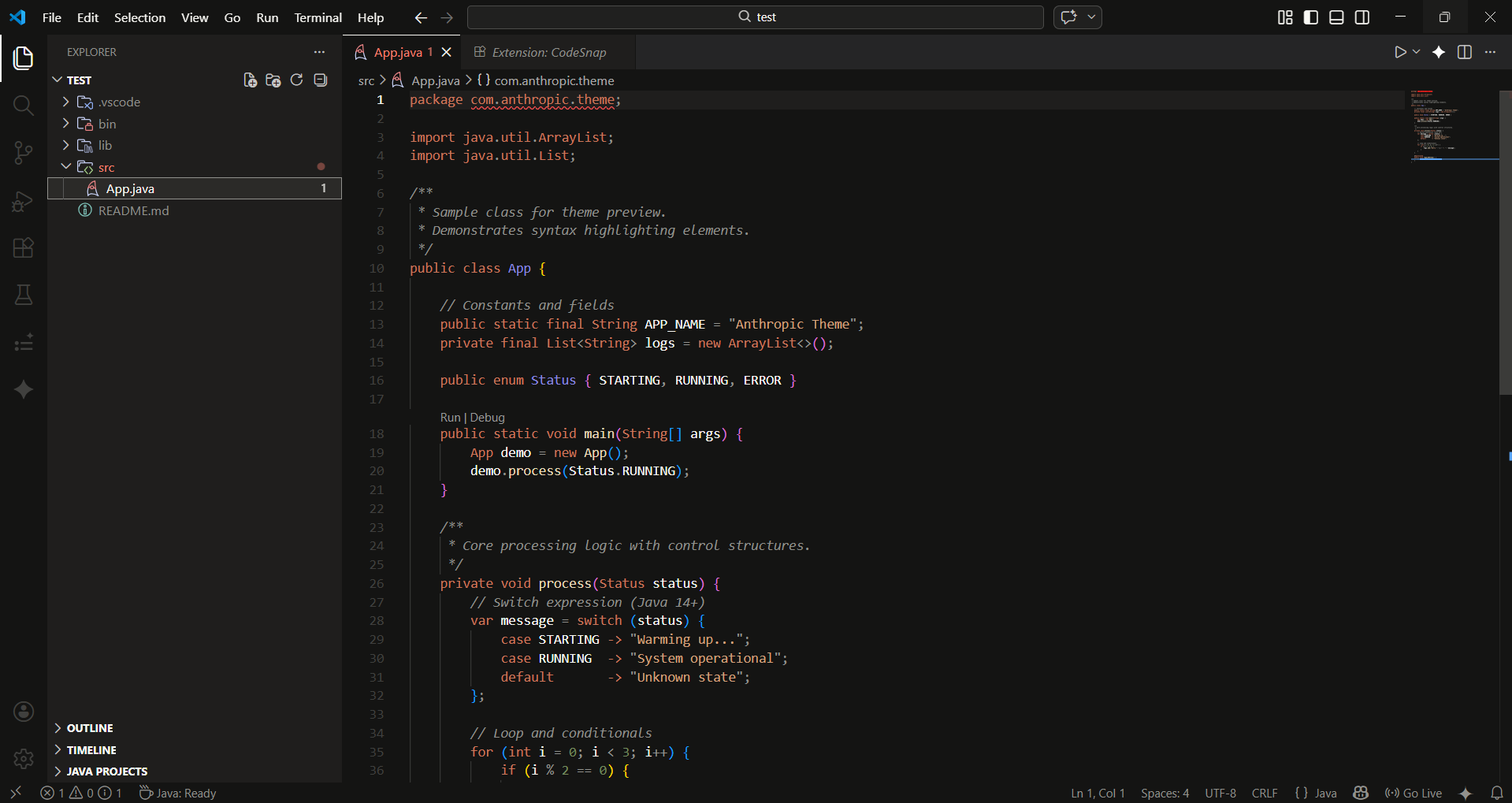Open the Extensions view
The image size is (1512, 803).
(24, 248)
